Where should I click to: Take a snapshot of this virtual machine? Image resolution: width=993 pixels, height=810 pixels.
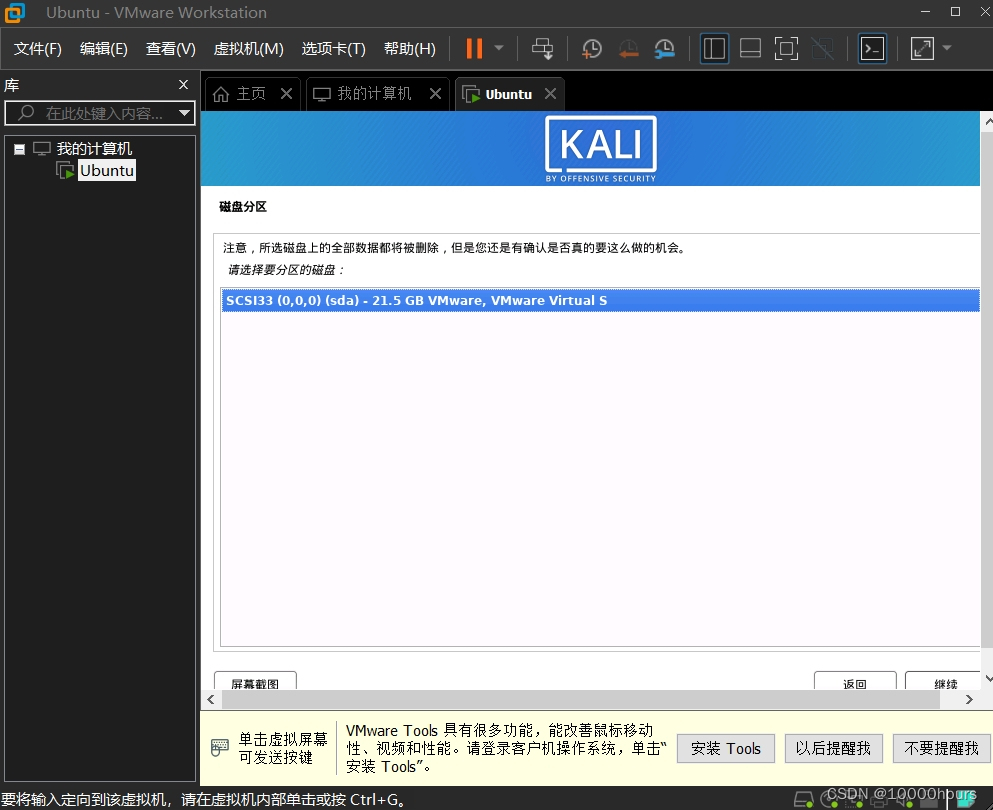tap(591, 49)
